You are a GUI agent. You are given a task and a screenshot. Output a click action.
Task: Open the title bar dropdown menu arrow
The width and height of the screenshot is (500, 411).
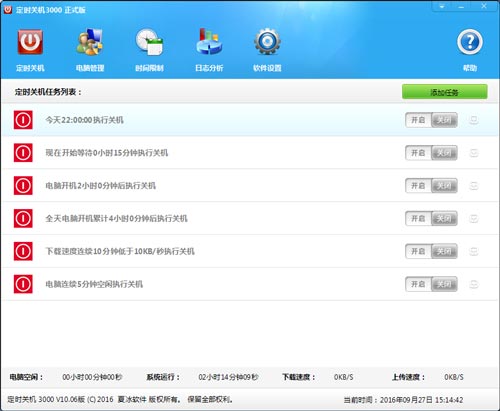(442, 6)
